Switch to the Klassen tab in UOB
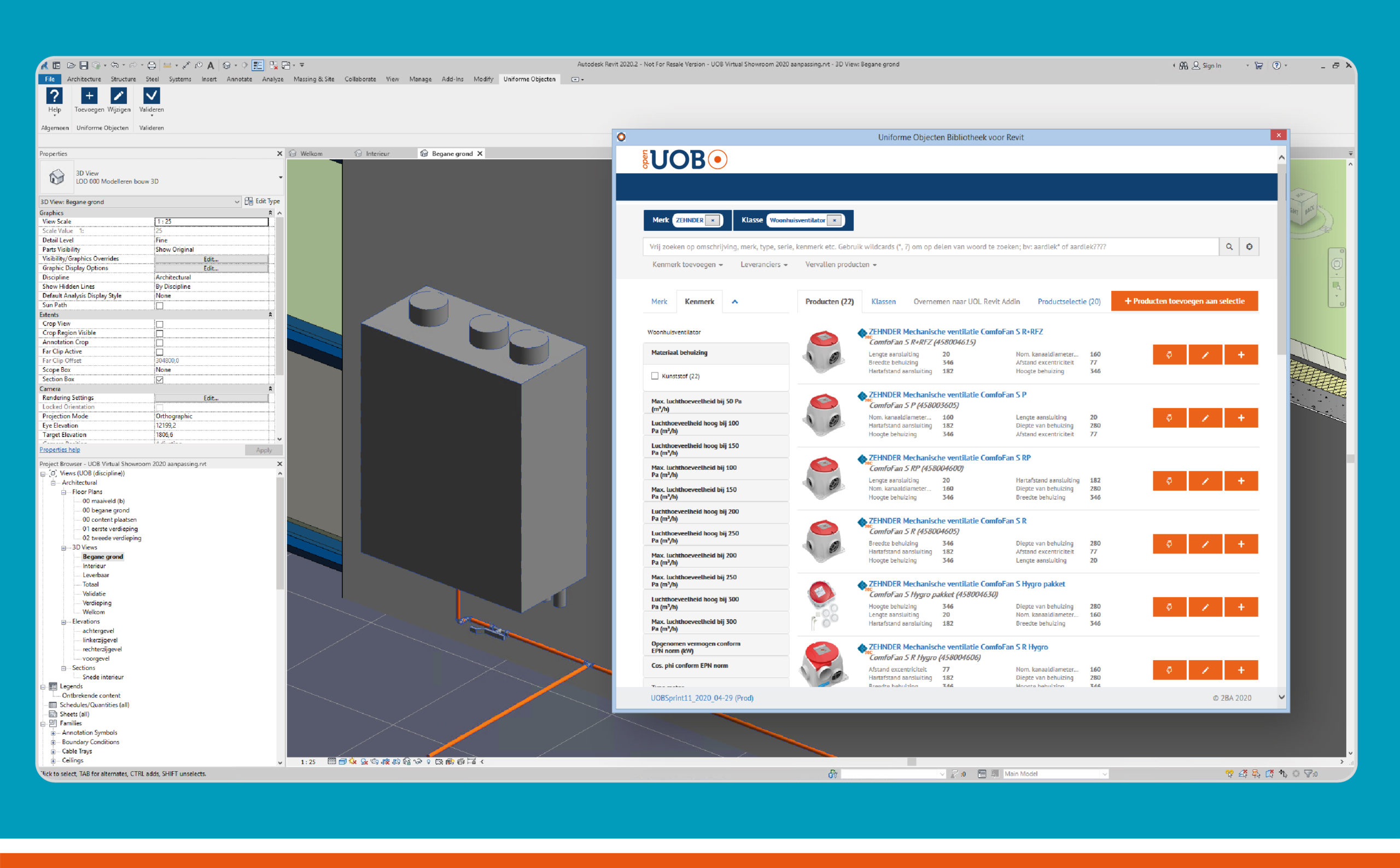 883,301
